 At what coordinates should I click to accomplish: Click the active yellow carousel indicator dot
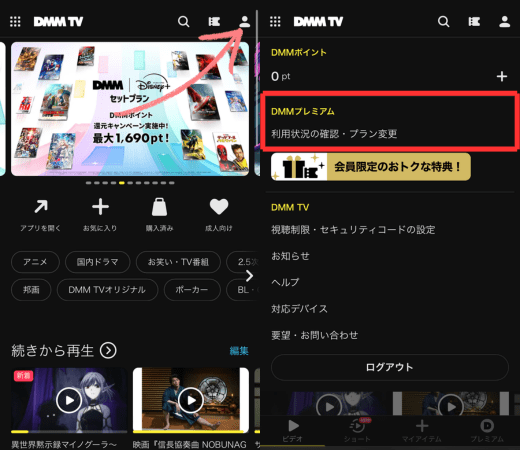122,183
